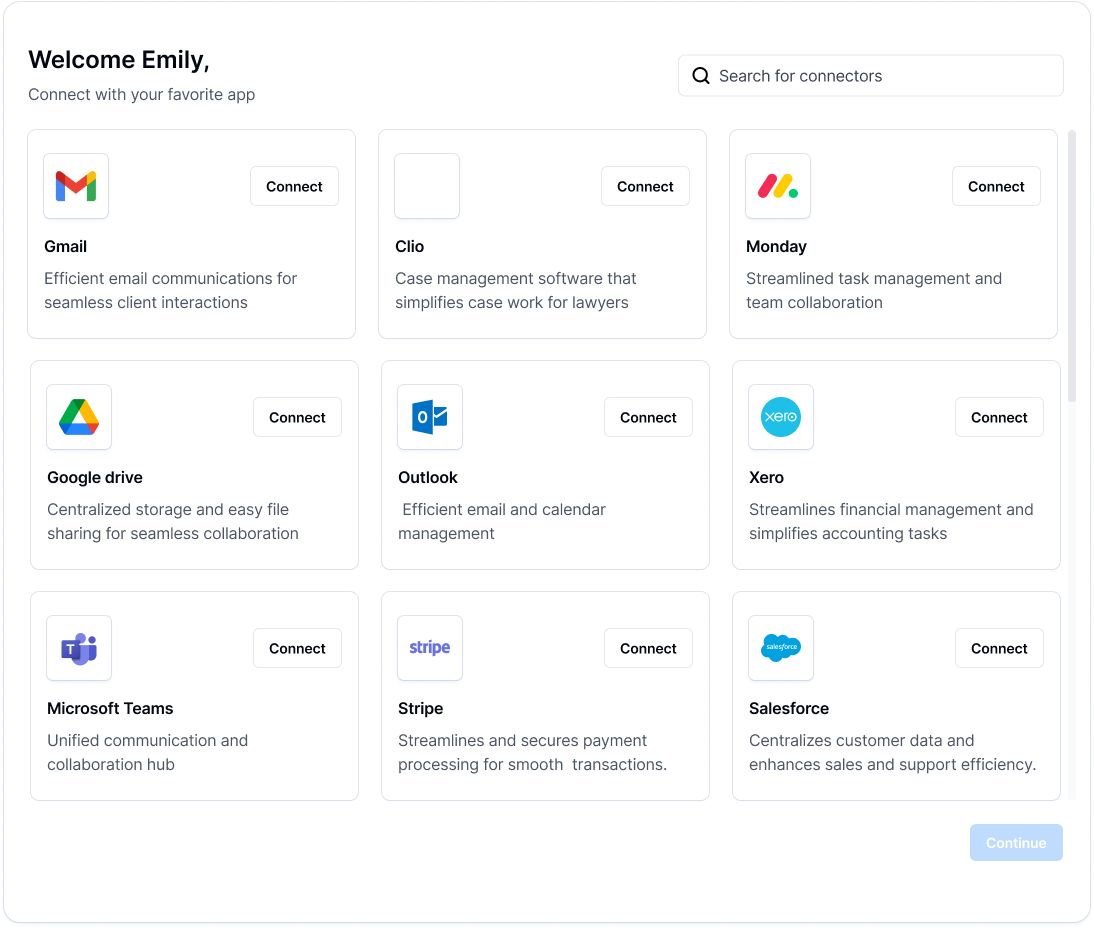Click Stripe description about payment processing
This screenshot has height=928, width=1094.
(532, 752)
